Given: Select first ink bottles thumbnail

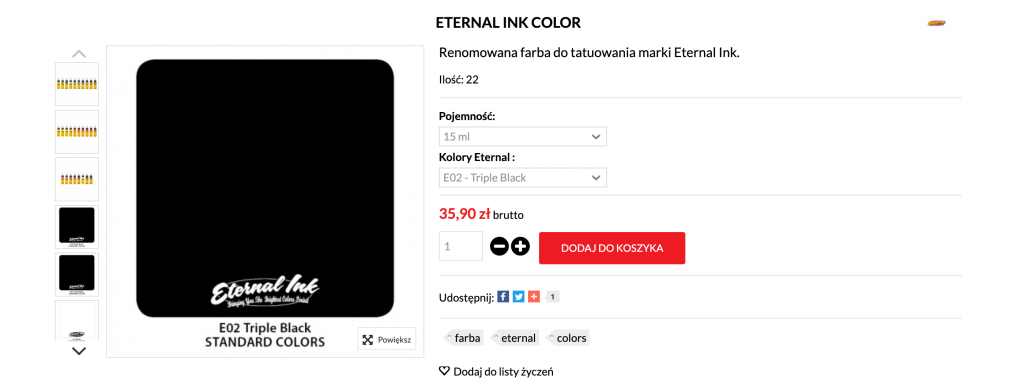Looking at the screenshot, I should coord(77,84).
